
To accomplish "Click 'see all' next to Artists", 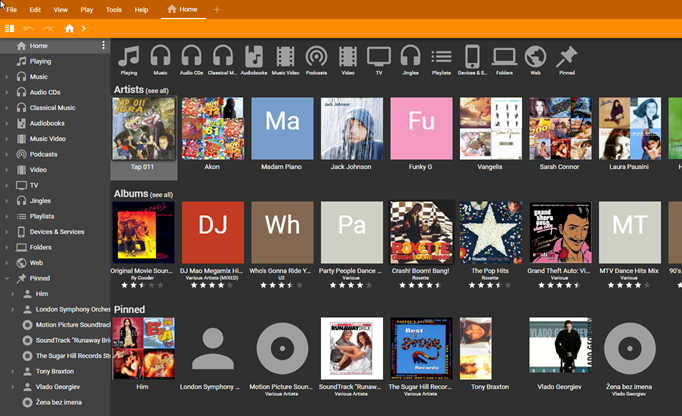I will click(x=158, y=91).
